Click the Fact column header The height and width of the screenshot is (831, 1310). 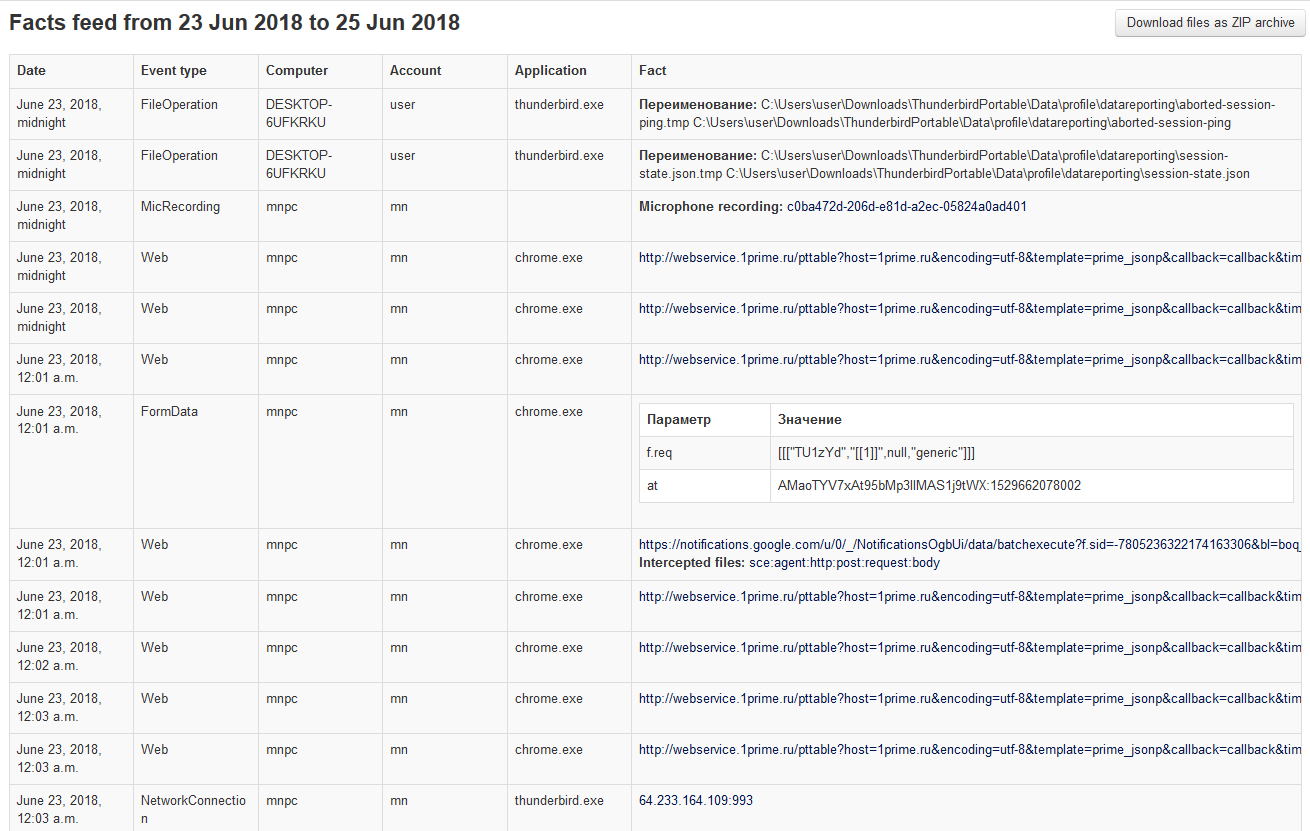coord(652,71)
